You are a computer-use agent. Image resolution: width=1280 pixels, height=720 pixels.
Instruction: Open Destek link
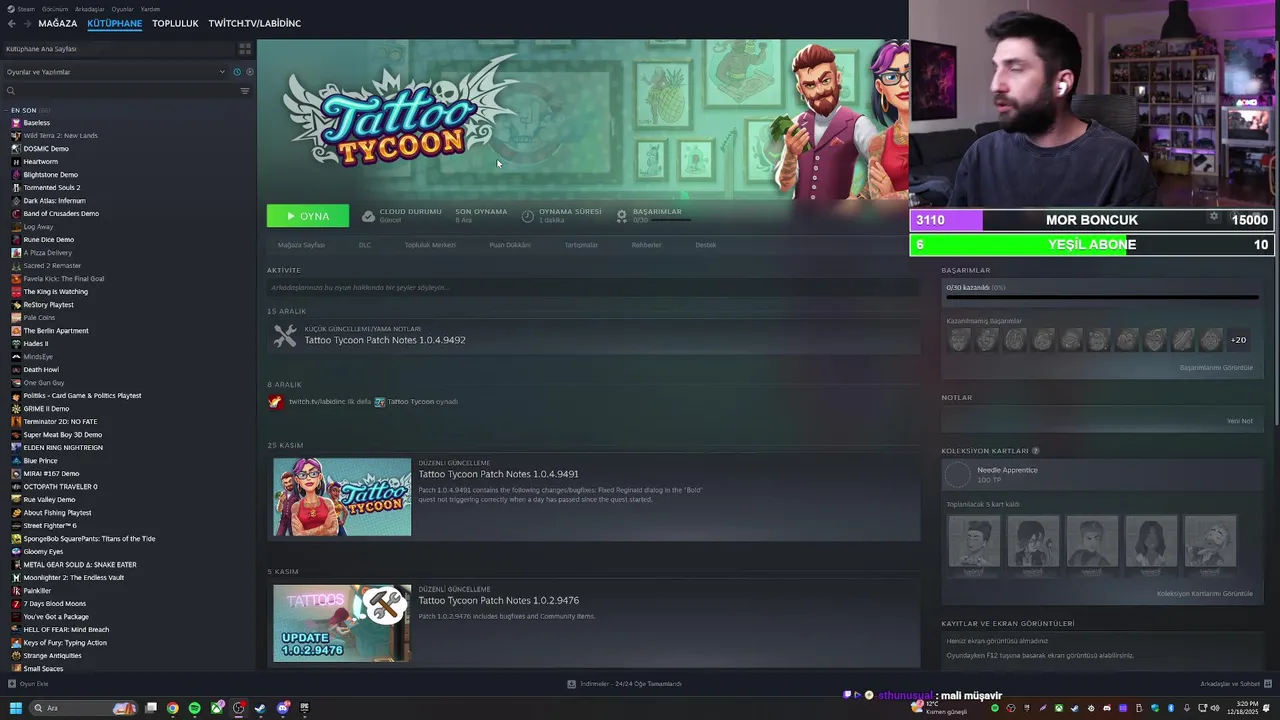pos(706,245)
